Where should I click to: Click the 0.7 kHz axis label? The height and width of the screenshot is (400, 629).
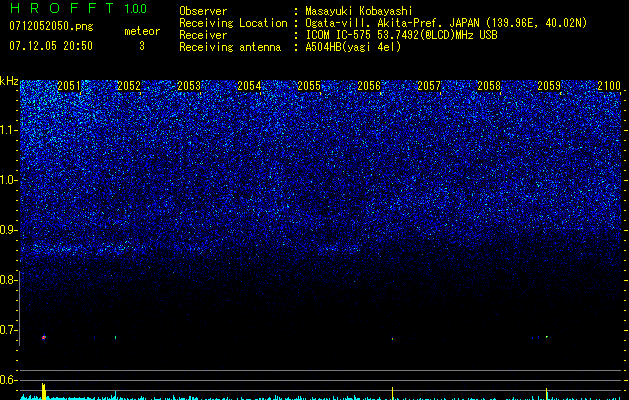8,330
